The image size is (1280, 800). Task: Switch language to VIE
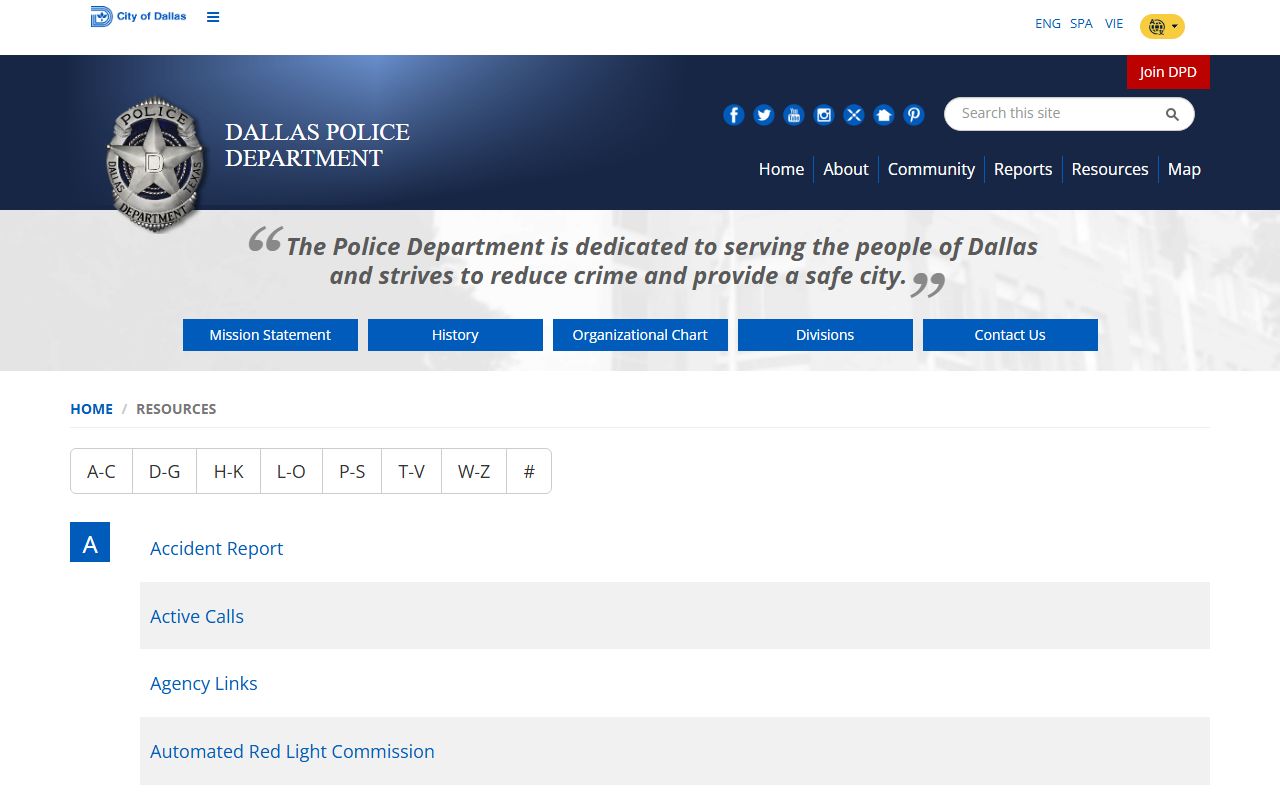click(1114, 24)
